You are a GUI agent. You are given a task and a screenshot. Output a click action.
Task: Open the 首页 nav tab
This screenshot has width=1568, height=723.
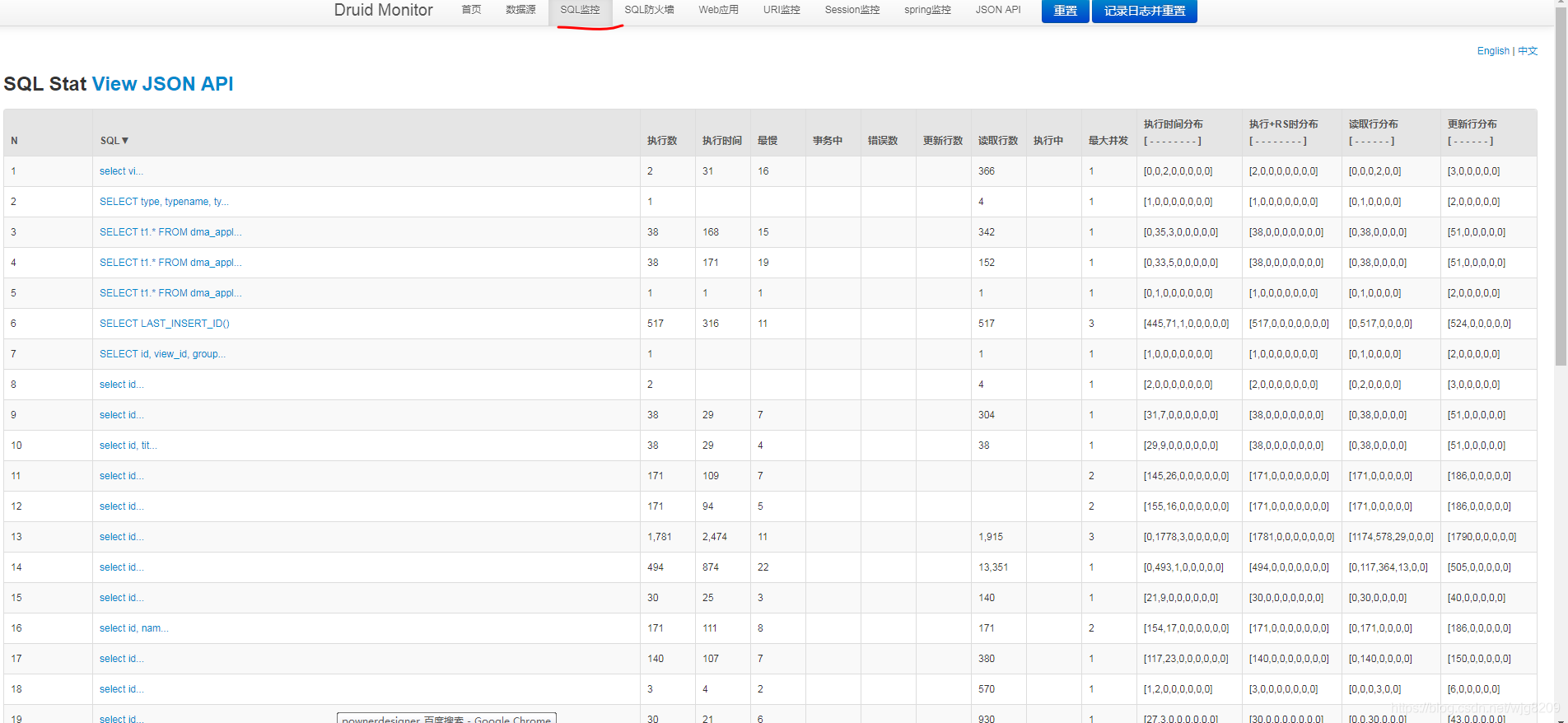[x=471, y=10]
